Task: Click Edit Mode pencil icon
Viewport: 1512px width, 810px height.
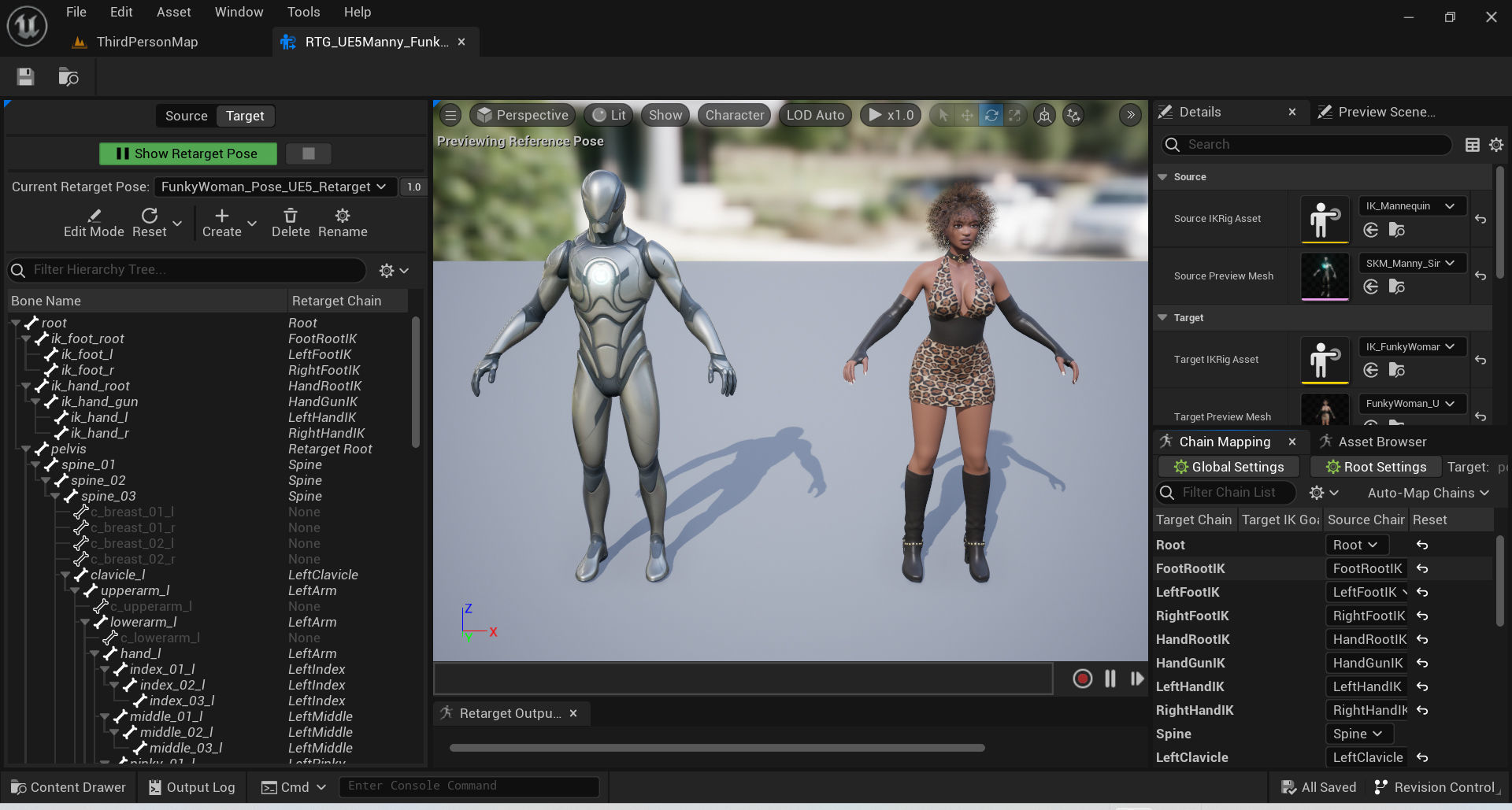Action: pyautogui.click(x=94, y=223)
